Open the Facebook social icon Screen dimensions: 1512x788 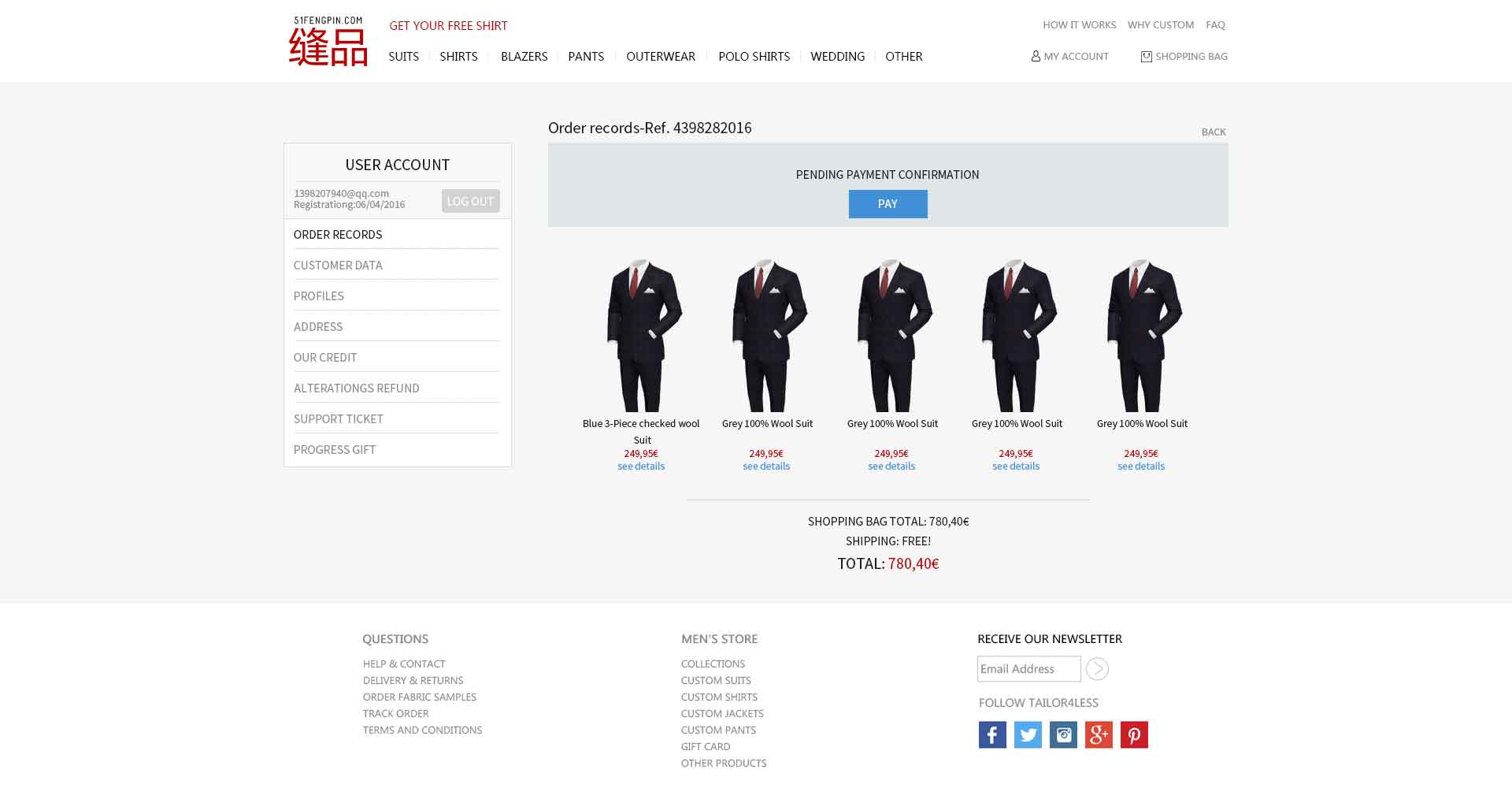(992, 734)
